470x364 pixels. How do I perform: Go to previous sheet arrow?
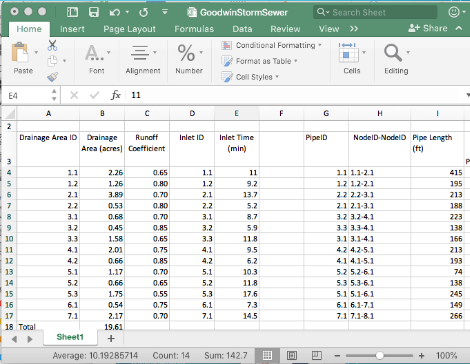pyautogui.click(x=14, y=339)
